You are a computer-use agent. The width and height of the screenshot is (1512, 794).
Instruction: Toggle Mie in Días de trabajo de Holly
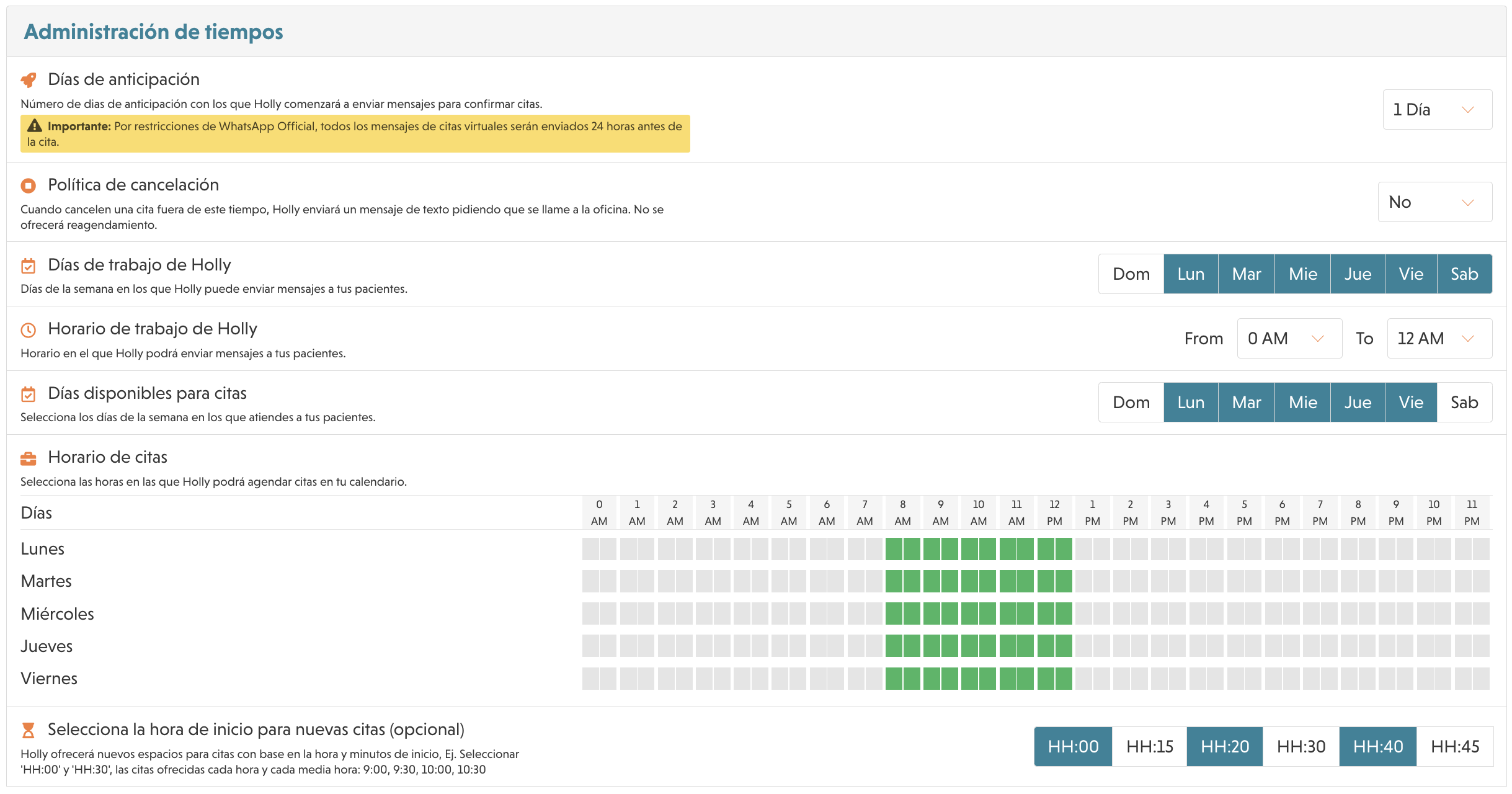click(x=1303, y=274)
